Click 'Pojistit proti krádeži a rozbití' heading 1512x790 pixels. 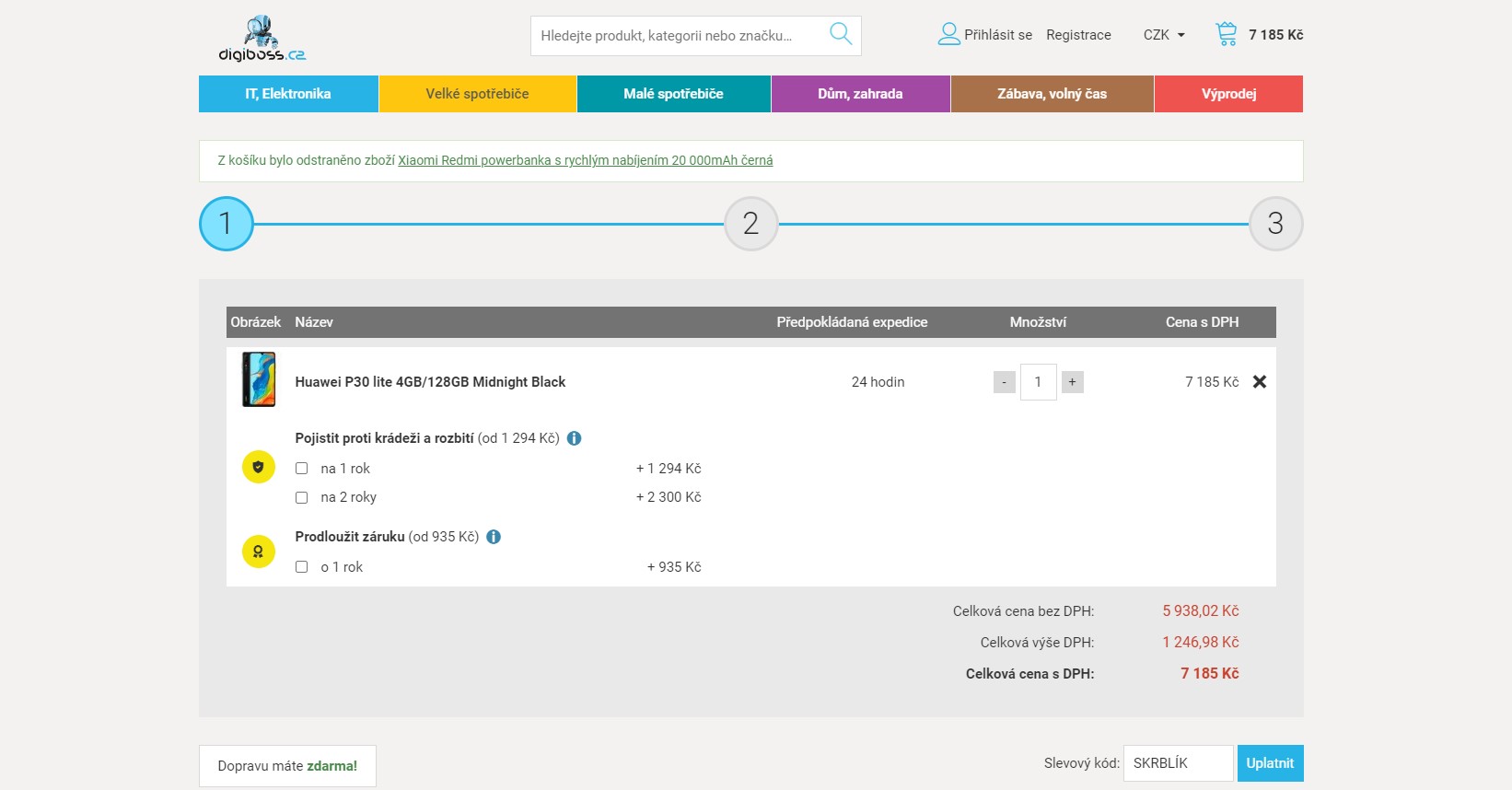click(384, 438)
